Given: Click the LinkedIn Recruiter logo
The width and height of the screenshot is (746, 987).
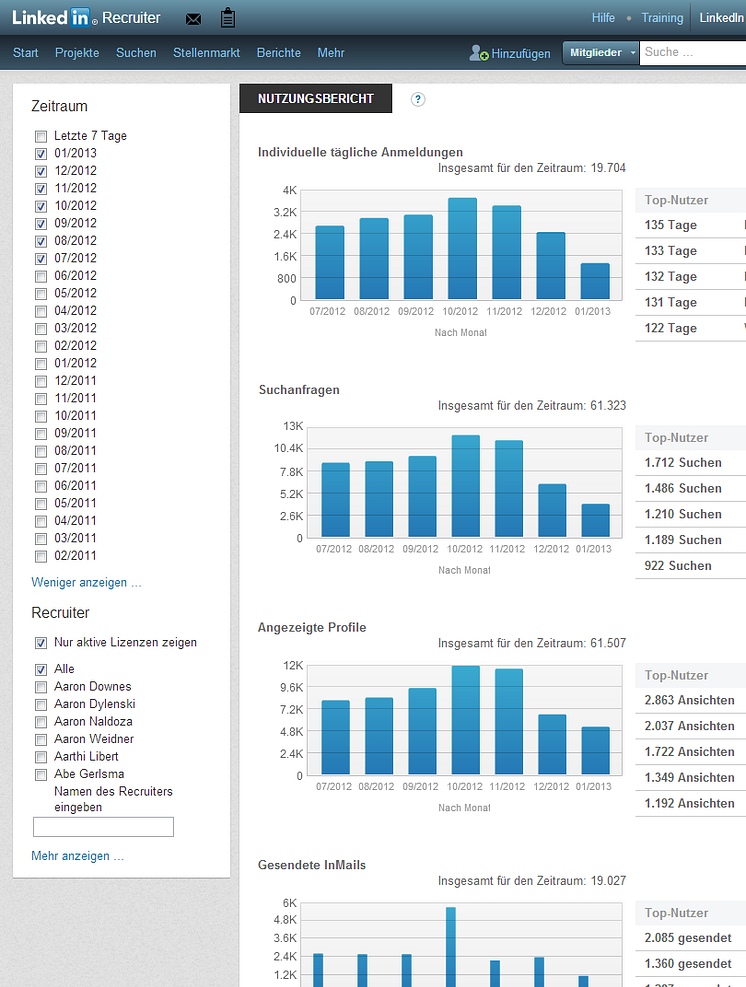Looking at the screenshot, I should [x=86, y=18].
